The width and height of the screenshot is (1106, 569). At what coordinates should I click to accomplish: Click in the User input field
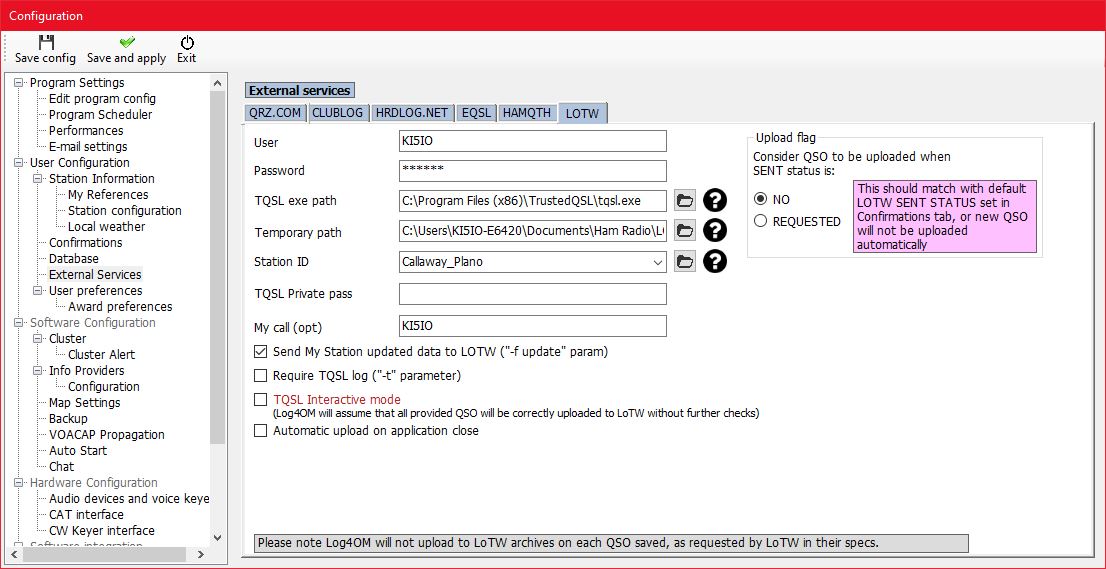point(533,141)
